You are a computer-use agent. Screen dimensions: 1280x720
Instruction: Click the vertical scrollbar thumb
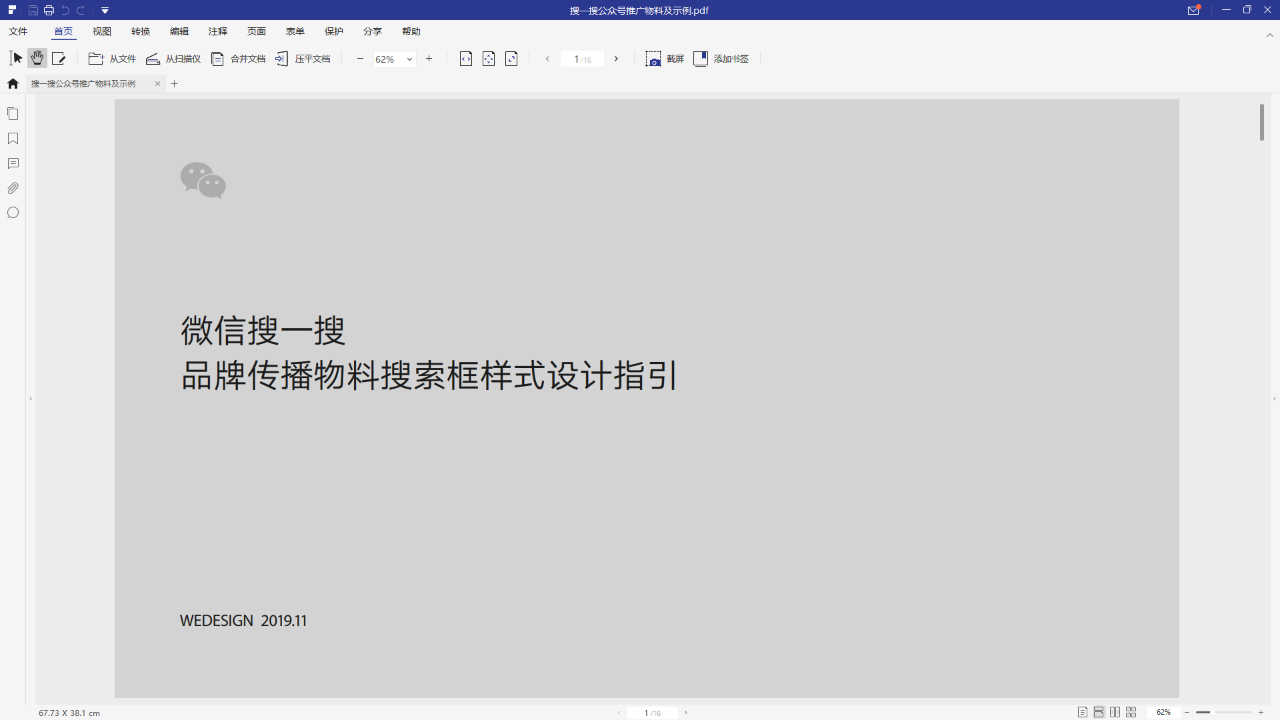(x=1262, y=122)
